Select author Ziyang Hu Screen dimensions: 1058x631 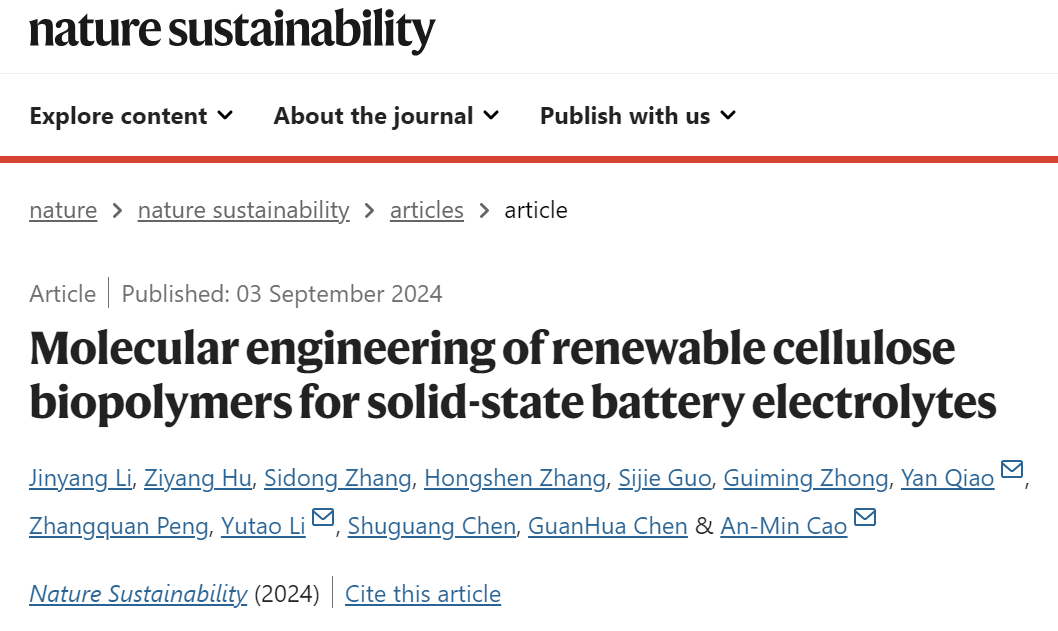click(x=198, y=478)
